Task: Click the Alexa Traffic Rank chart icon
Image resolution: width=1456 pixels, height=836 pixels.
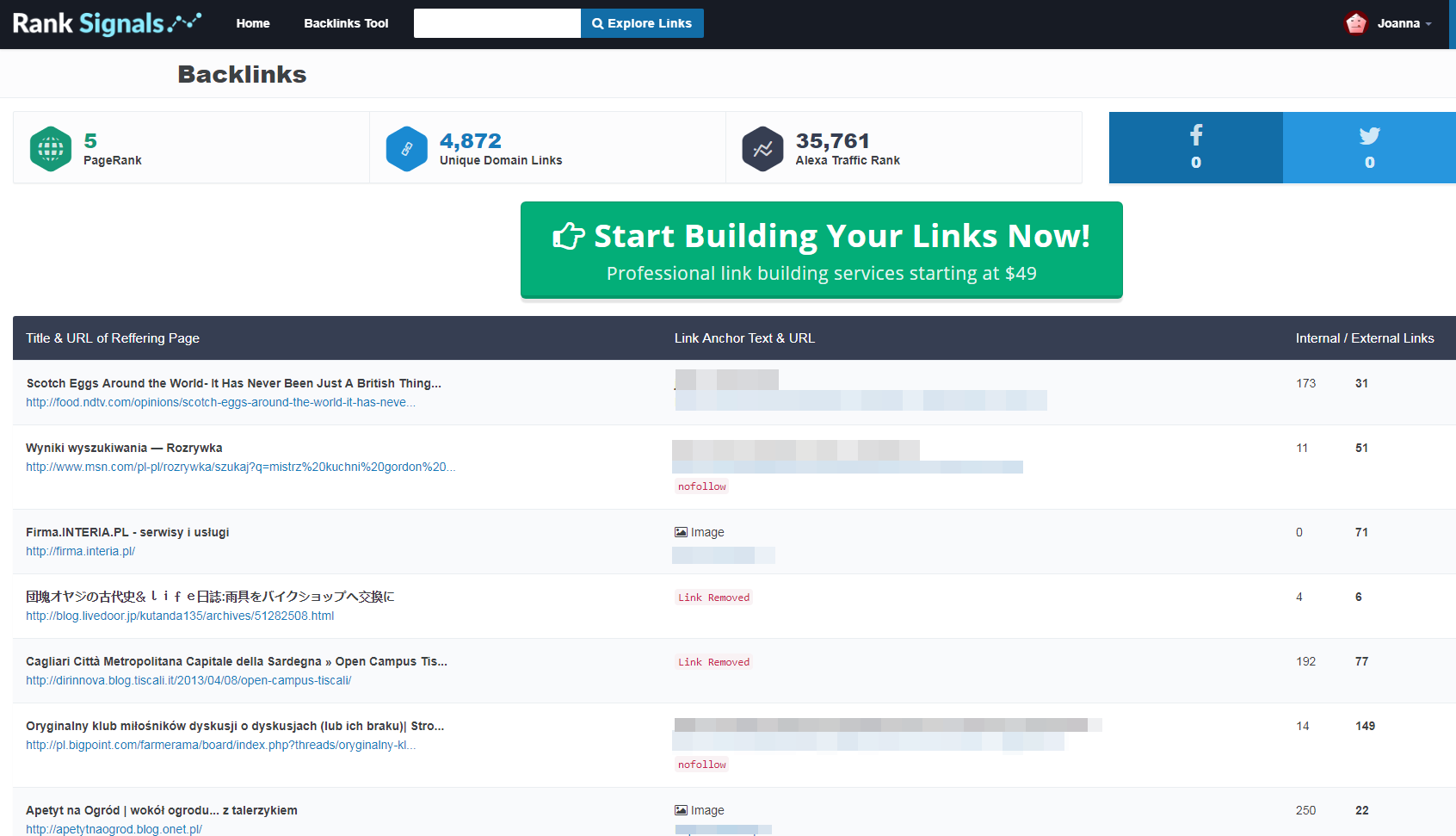Action: click(x=763, y=149)
